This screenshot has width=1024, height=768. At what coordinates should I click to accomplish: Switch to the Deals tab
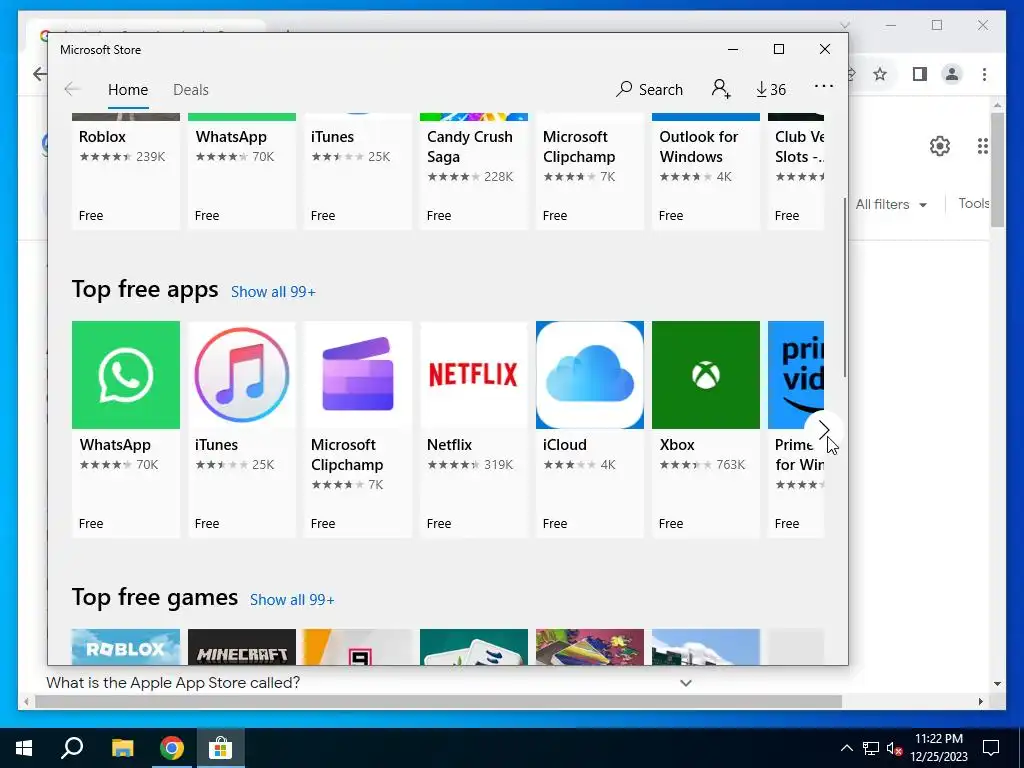point(191,89)
